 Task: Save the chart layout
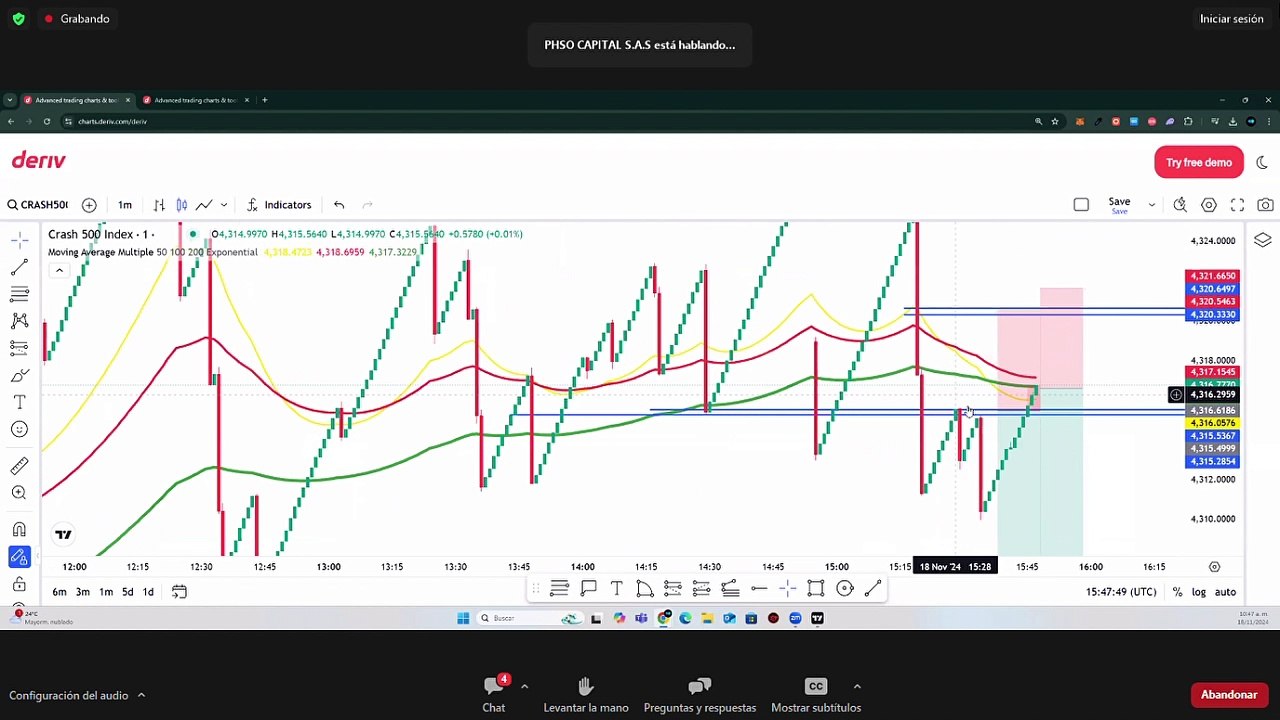pyautogui.click(x=1119, y=205)
